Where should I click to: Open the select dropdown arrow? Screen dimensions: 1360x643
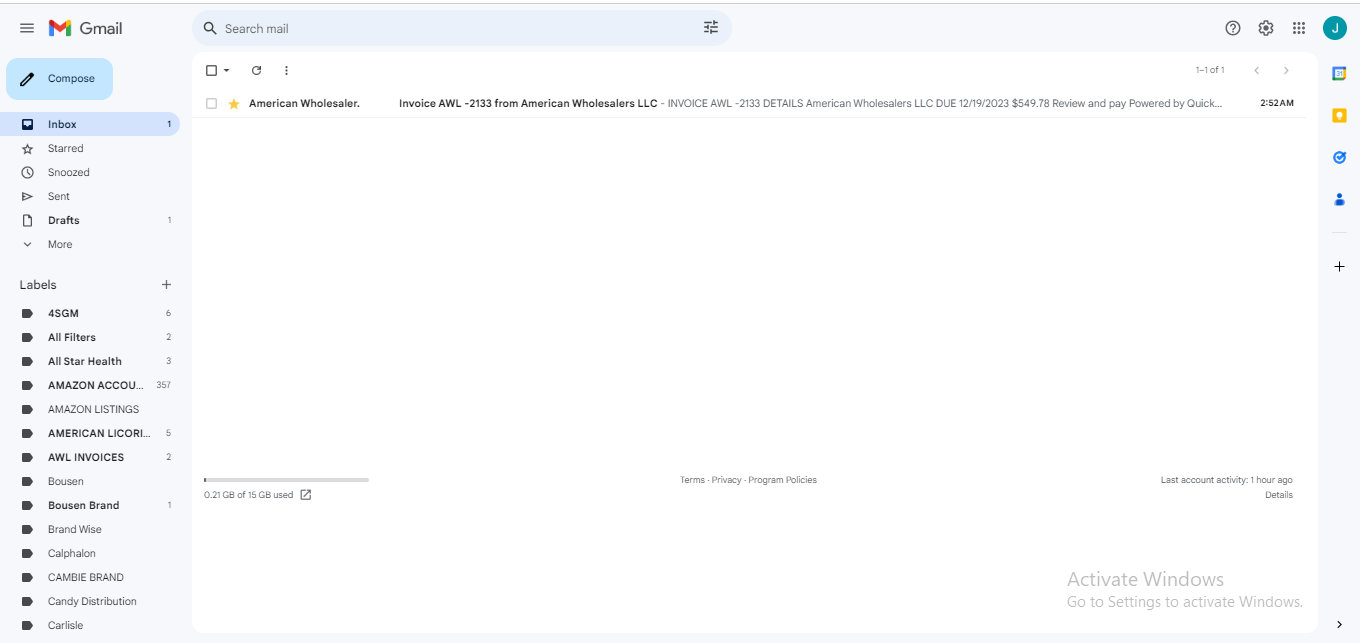[x=227, y=70]
